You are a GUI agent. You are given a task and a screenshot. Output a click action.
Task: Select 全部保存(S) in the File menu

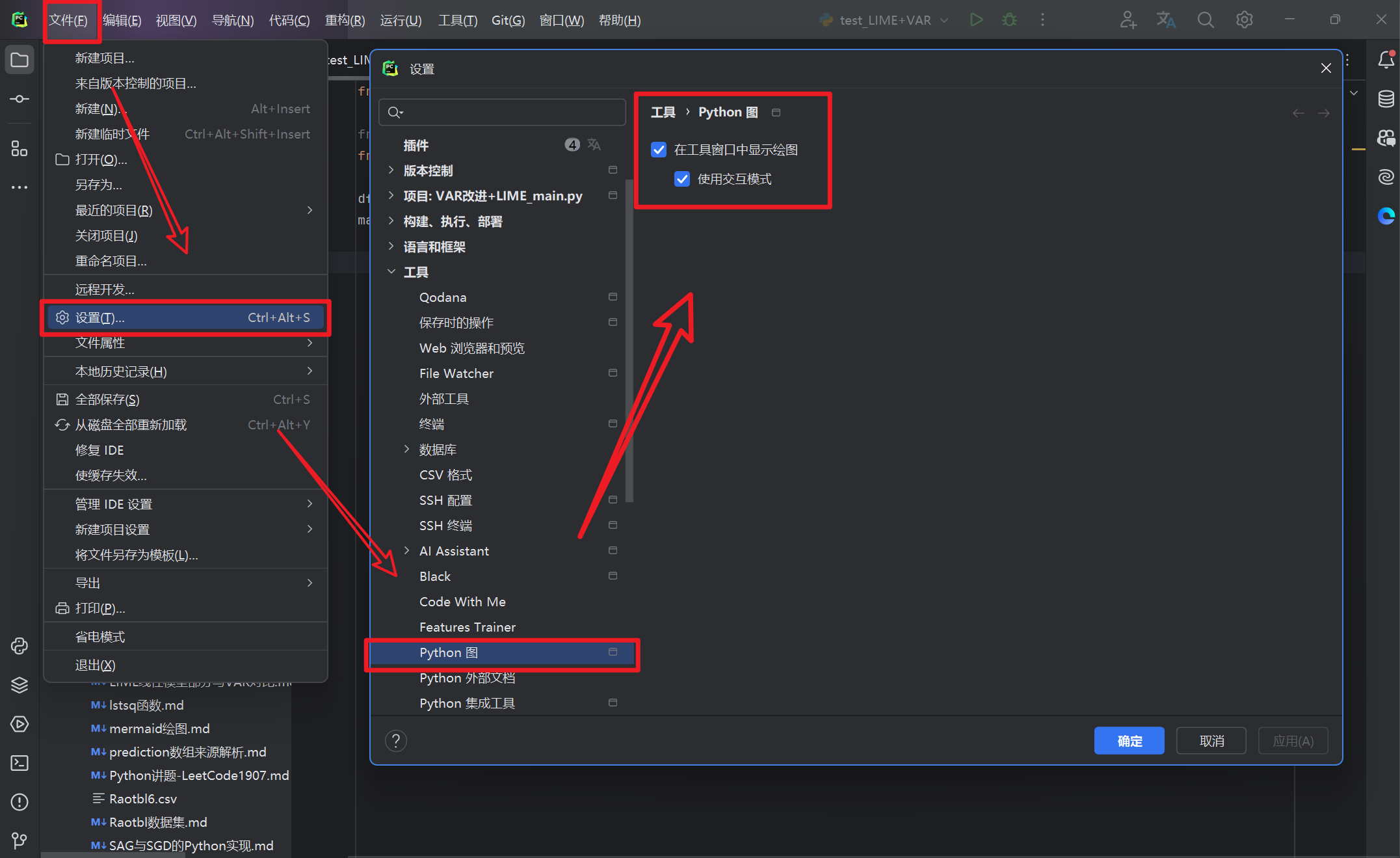click(x=185, y=399)
